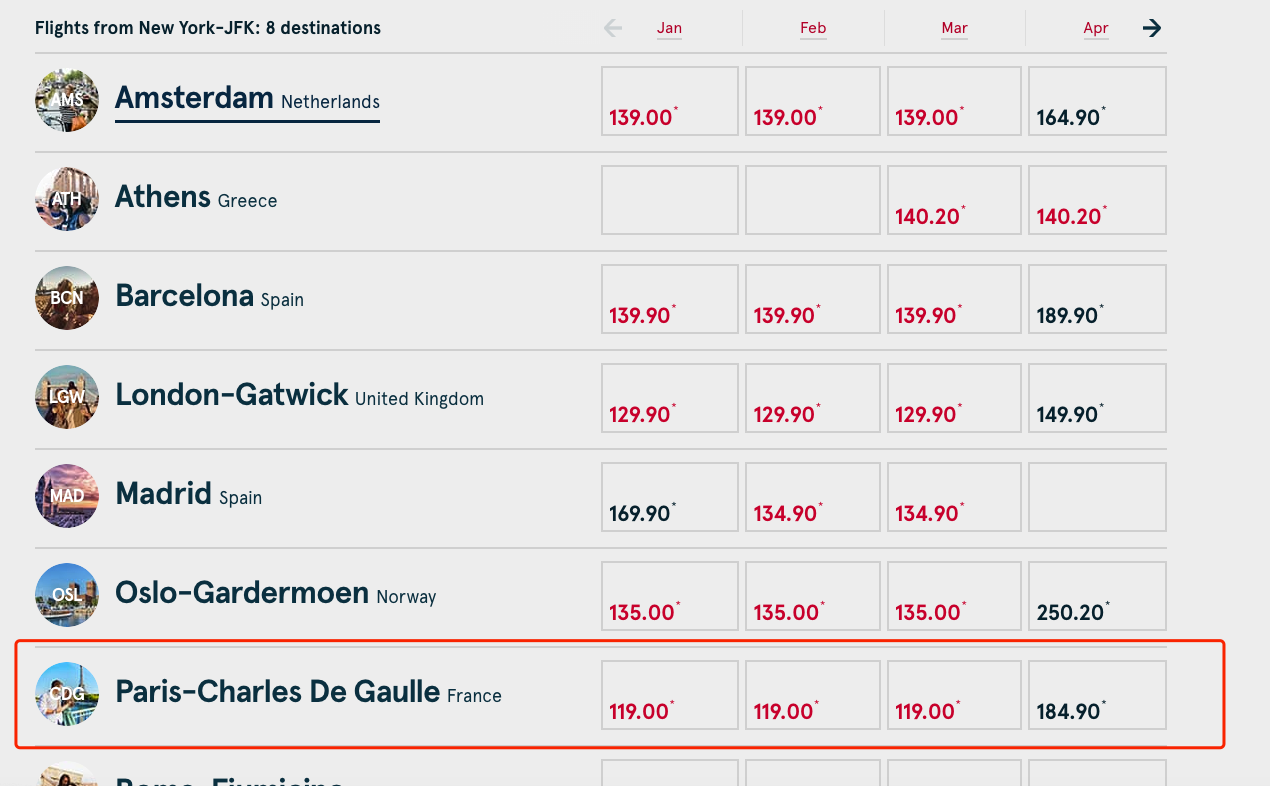The image size is (1270, 786).
Task: Click the LGW London-Gatwick circular image
Action: point(67,397)
